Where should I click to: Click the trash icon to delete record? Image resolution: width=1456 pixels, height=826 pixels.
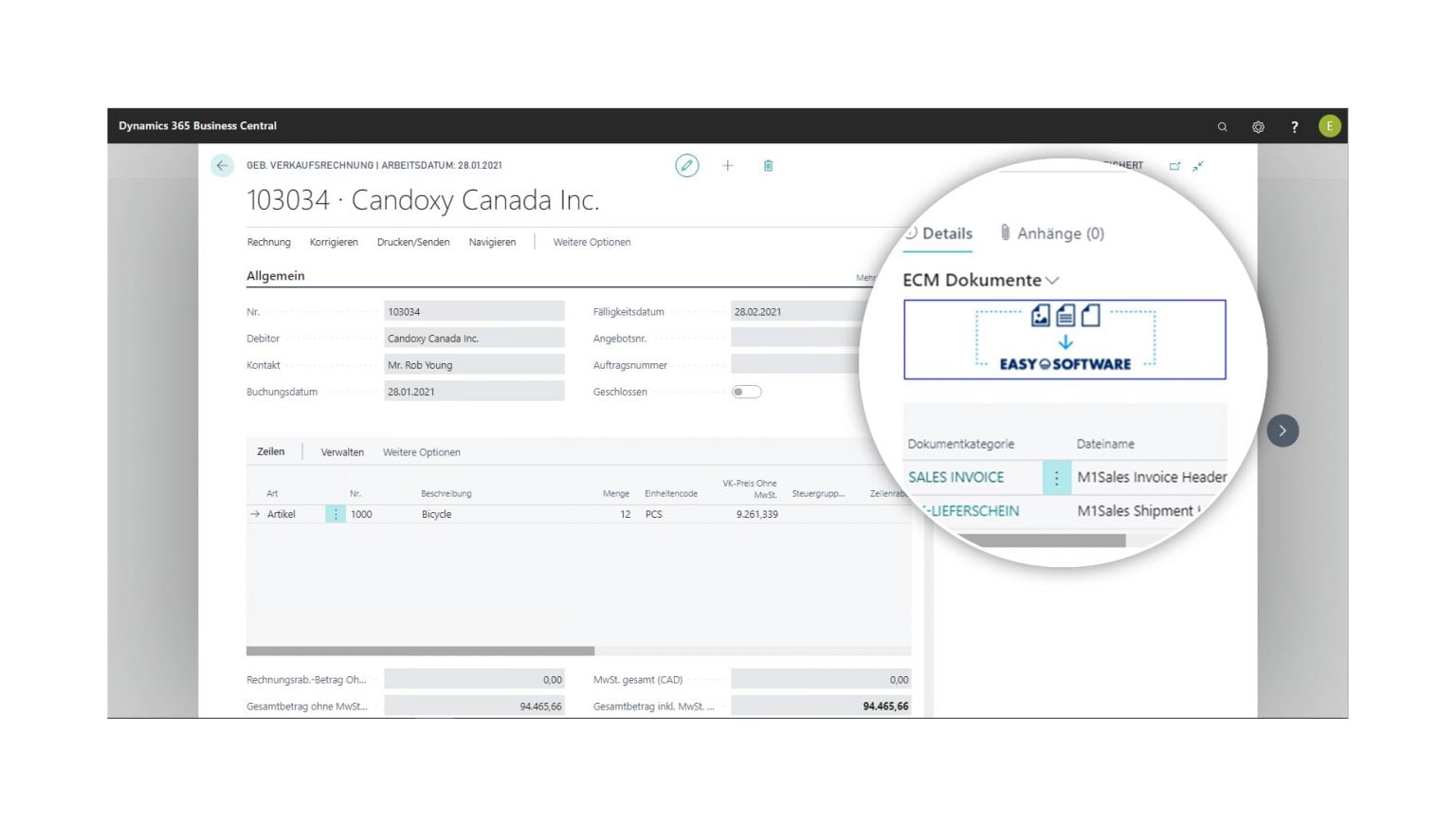click(x=768, y=165)
